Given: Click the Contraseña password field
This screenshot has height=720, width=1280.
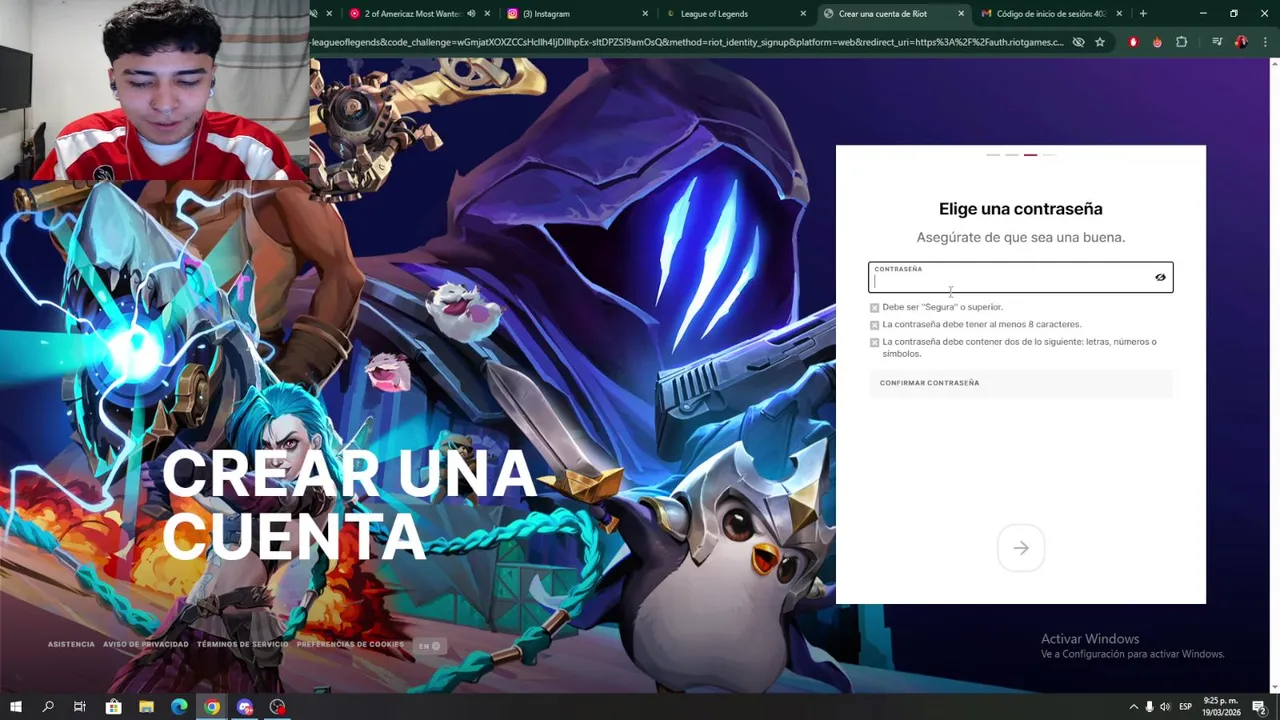Looking at the screenshot, I should tap(1020, 277).
